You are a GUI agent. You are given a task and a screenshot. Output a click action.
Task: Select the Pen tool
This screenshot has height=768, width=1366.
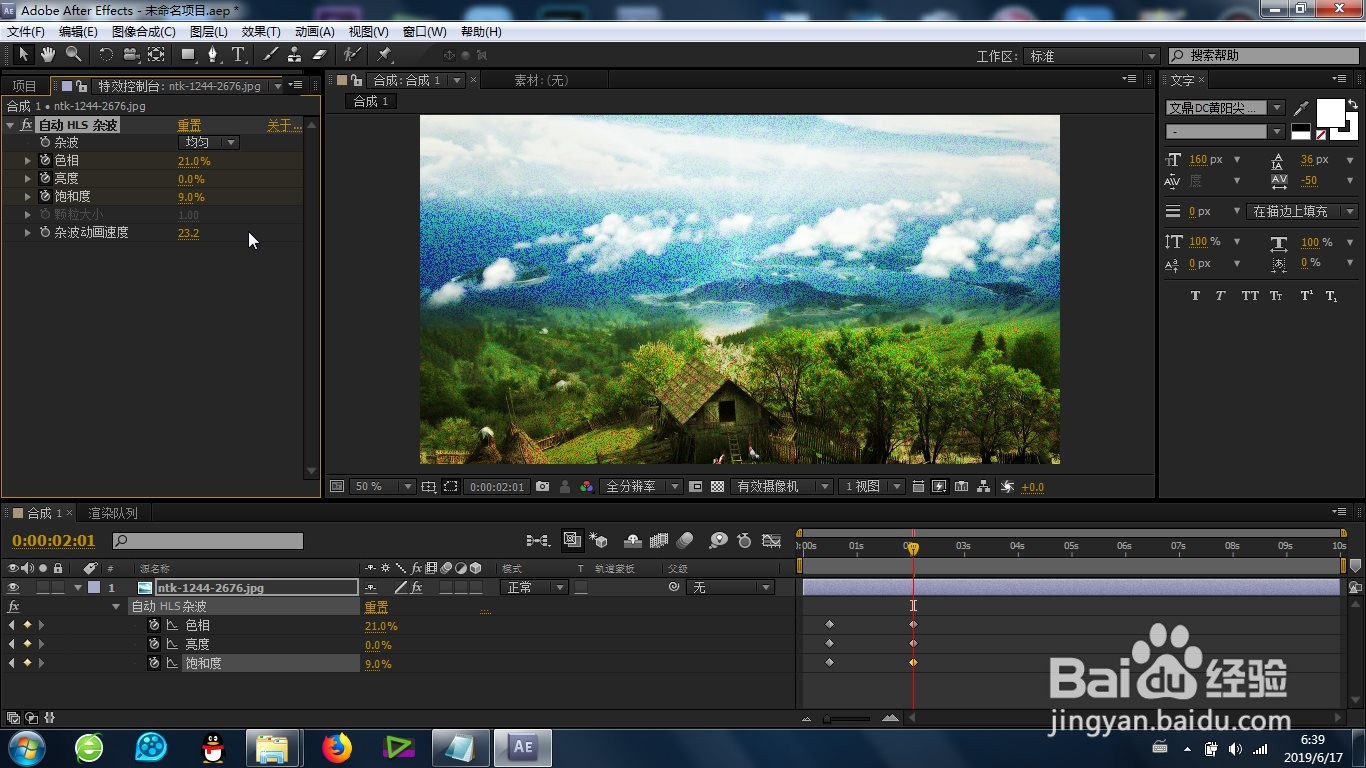coord(212,54)
